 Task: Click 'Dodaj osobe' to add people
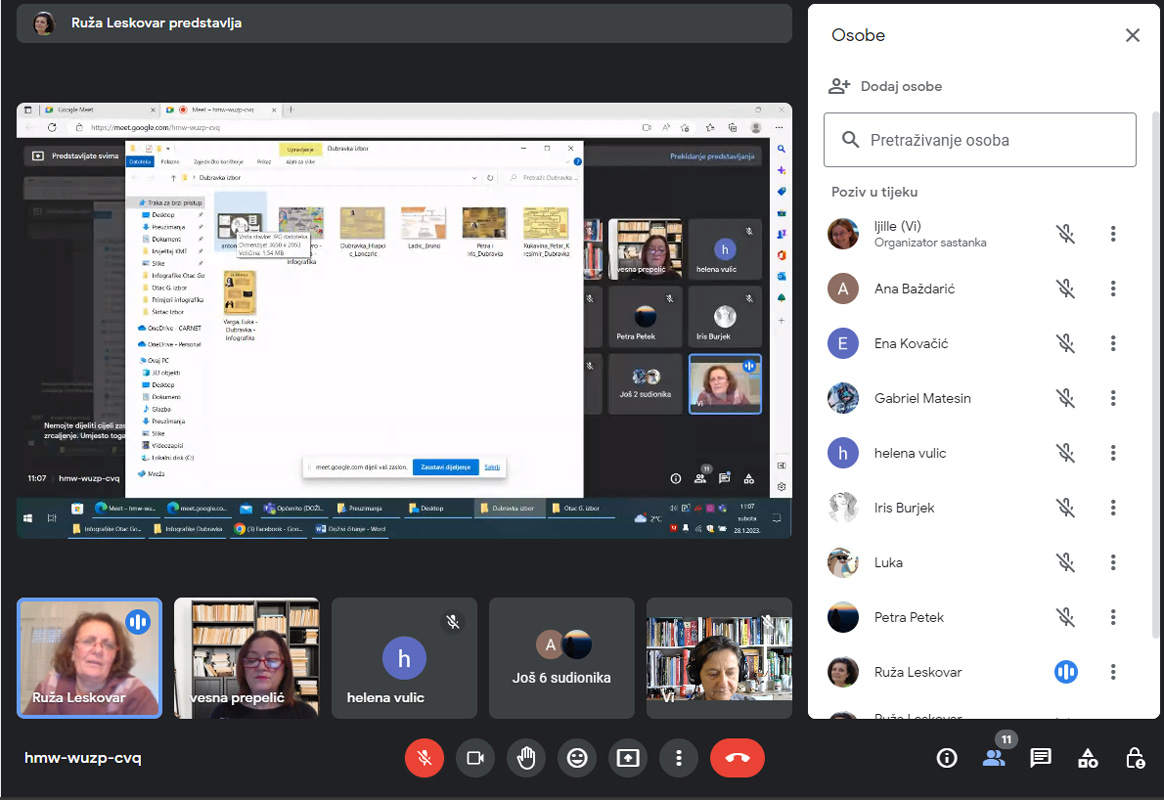[886, 86]
